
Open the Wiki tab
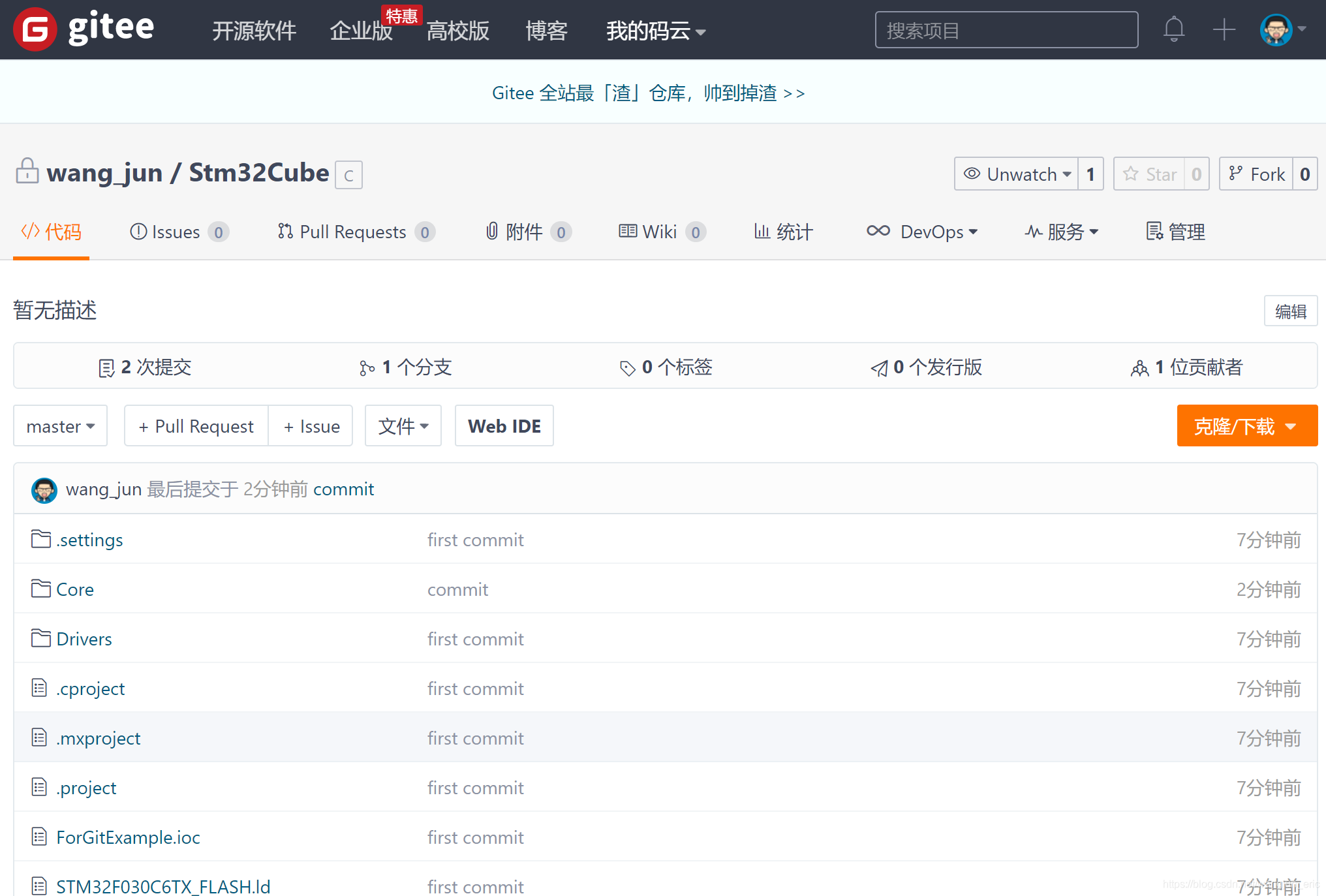pyautogui.click(x=659, y=232)
